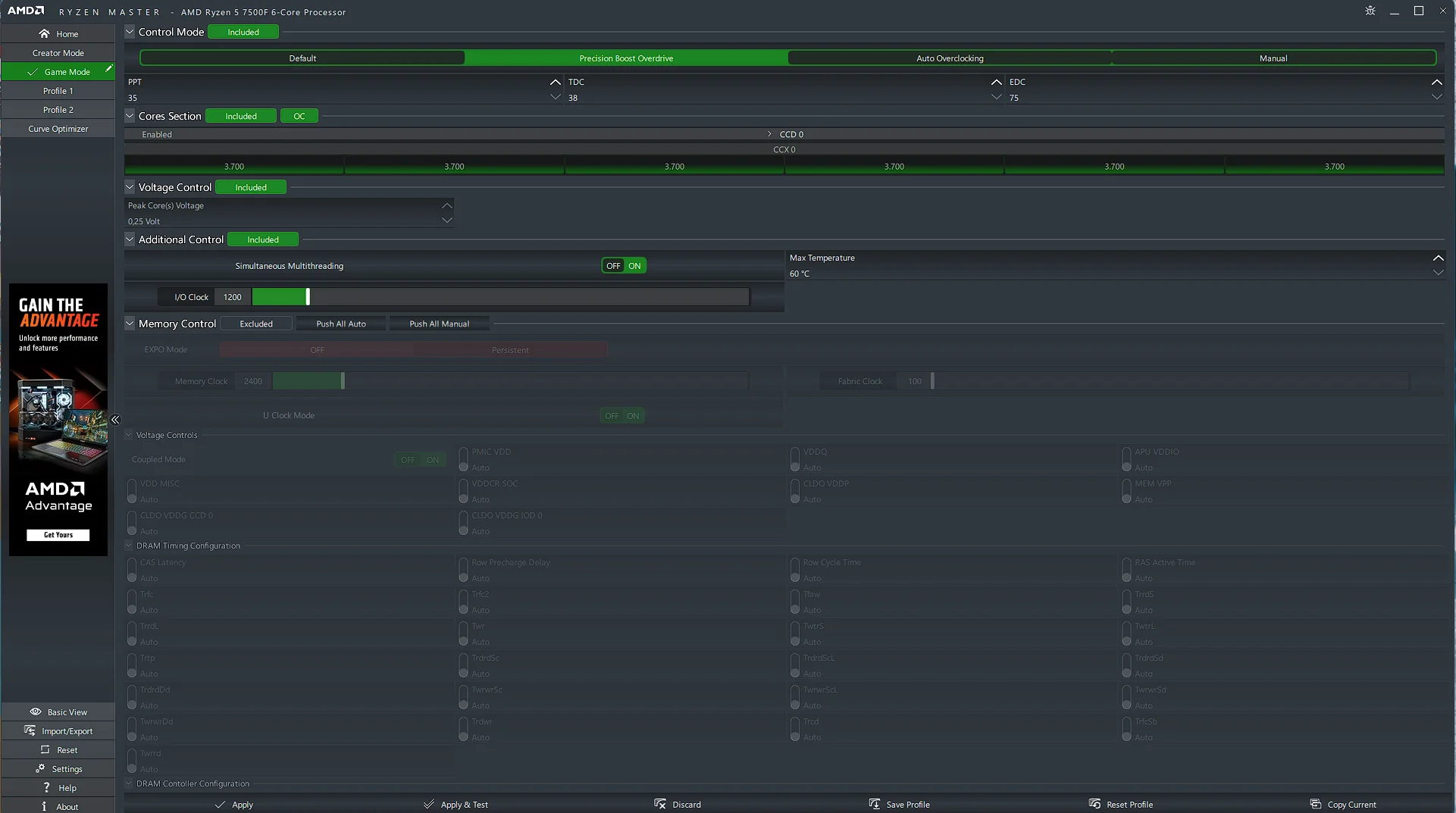Click the Reset Profile icon

click(x=1094, y=804)
